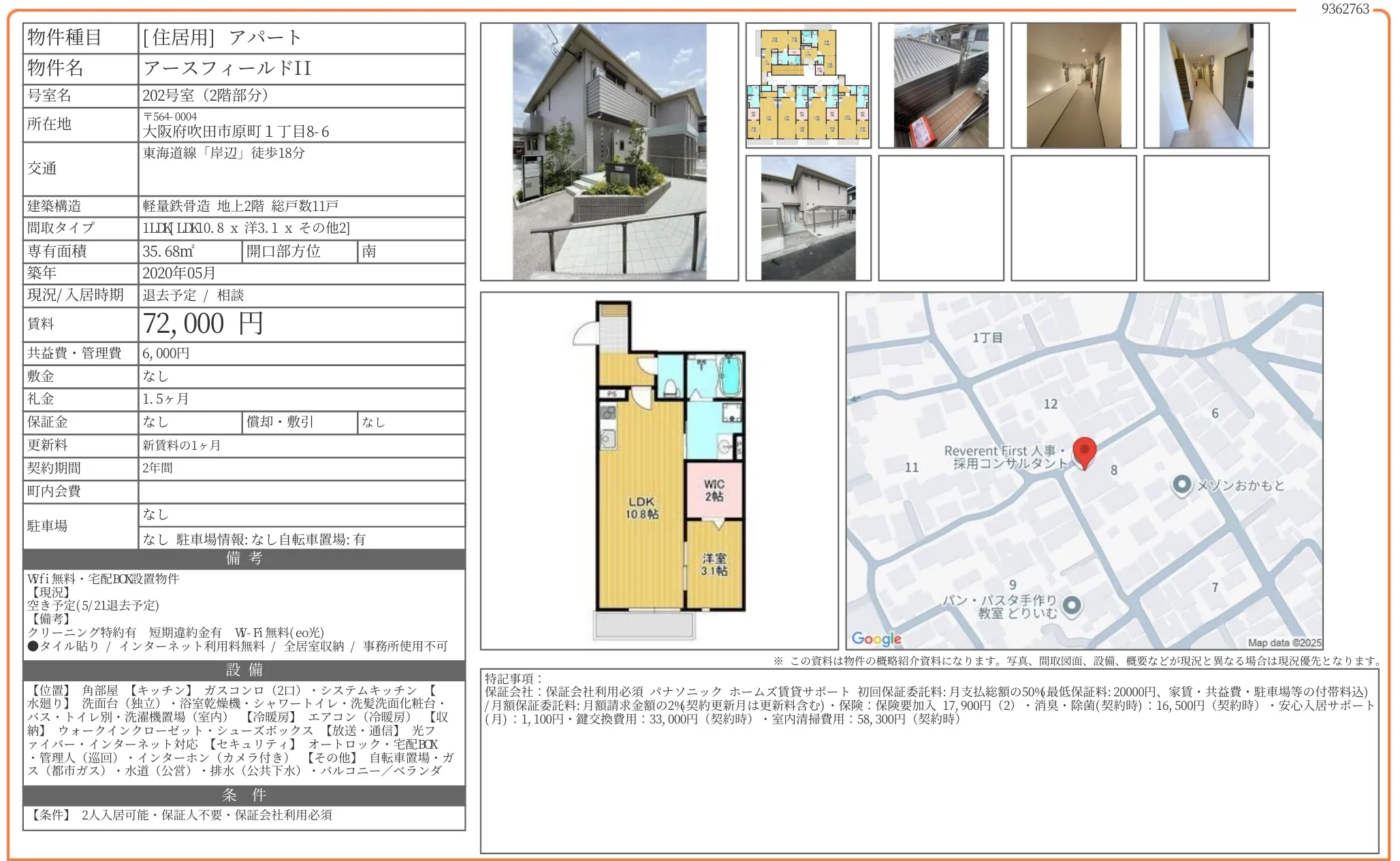The width and height of the screenshot is (1400, 861).
Task: Click the LDK 10.8帖 room label
Action: [x=641, y=508]
